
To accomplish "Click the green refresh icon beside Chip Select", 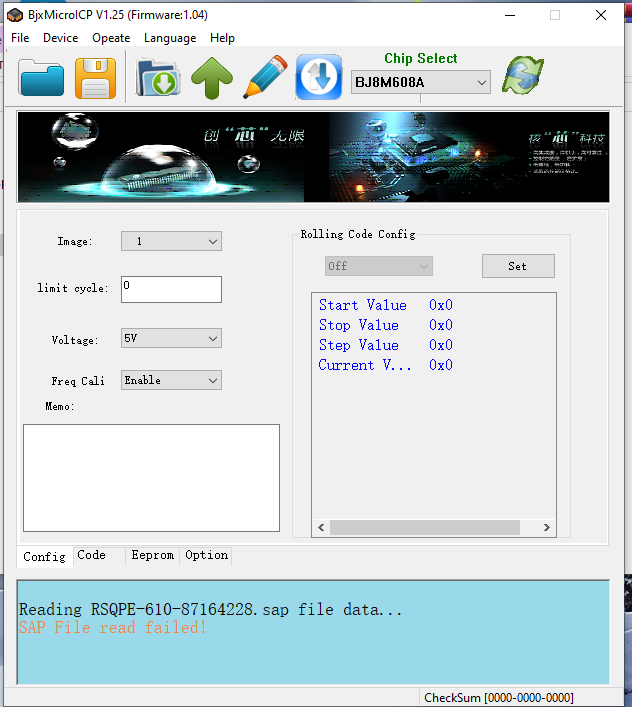I will click(x=523, y=78).
